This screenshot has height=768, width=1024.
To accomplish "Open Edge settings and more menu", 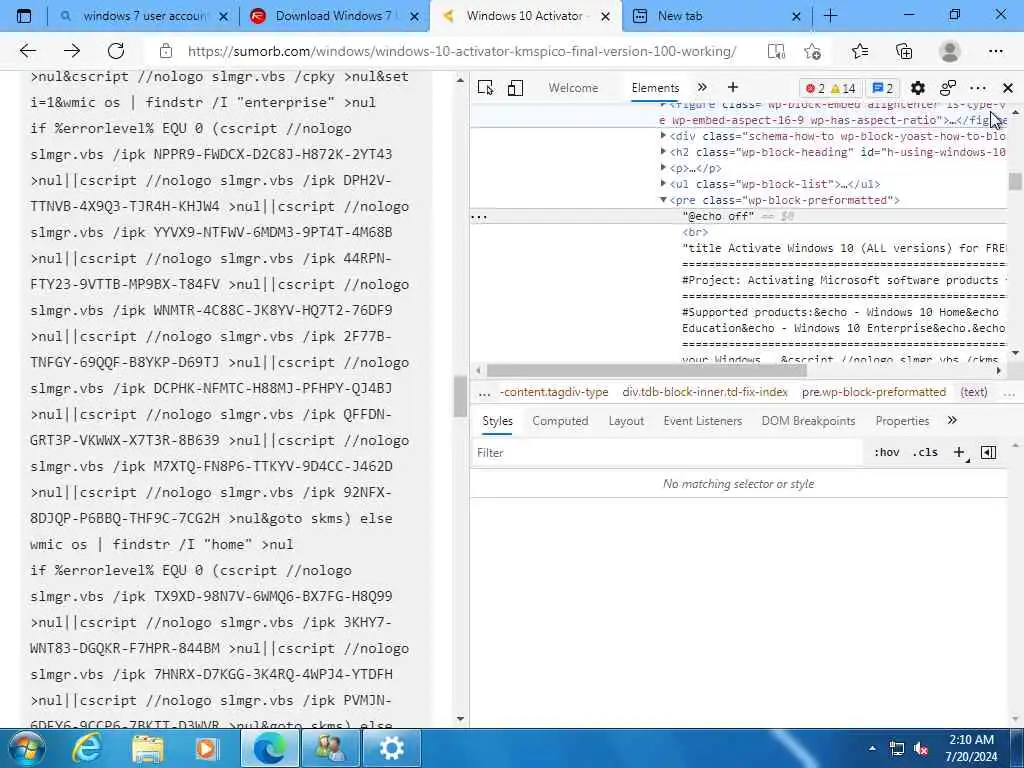I will (995, 51).
